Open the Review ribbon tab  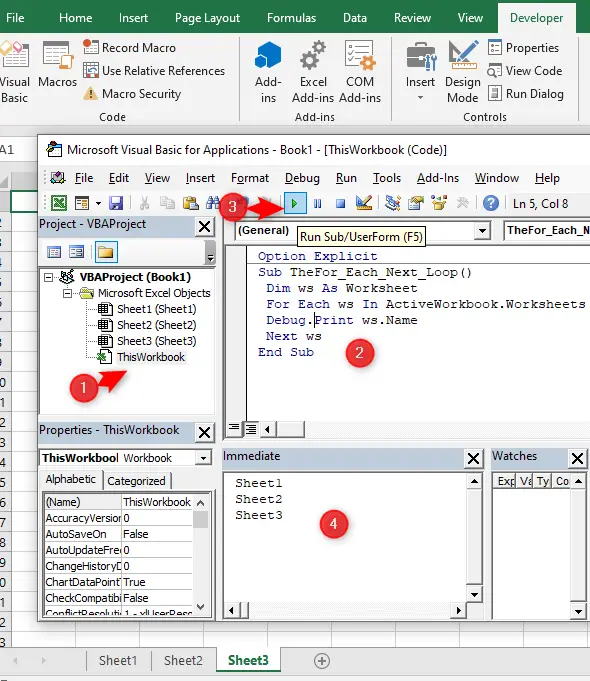[x=412, y=18]
